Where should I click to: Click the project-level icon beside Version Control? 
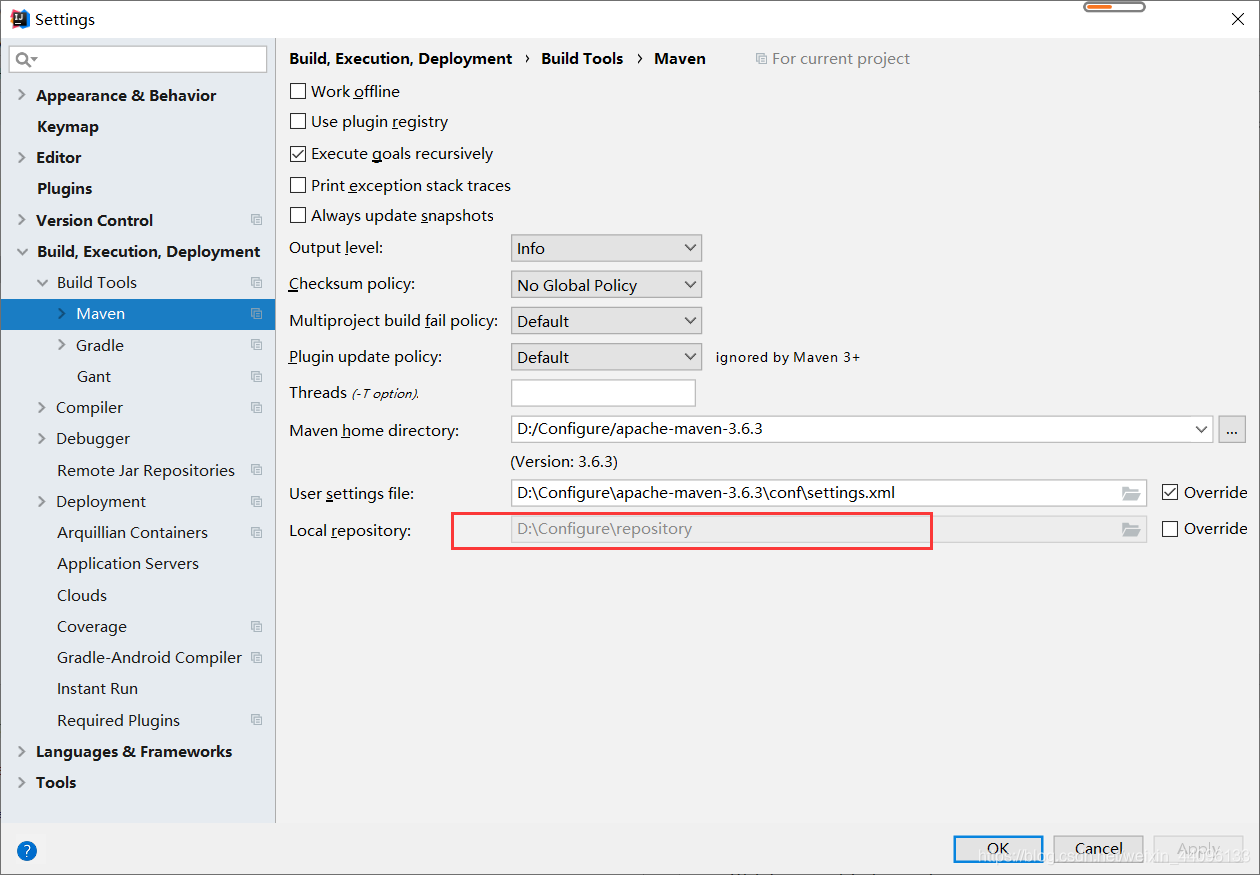pyautogui.click(x=257, y=220)
